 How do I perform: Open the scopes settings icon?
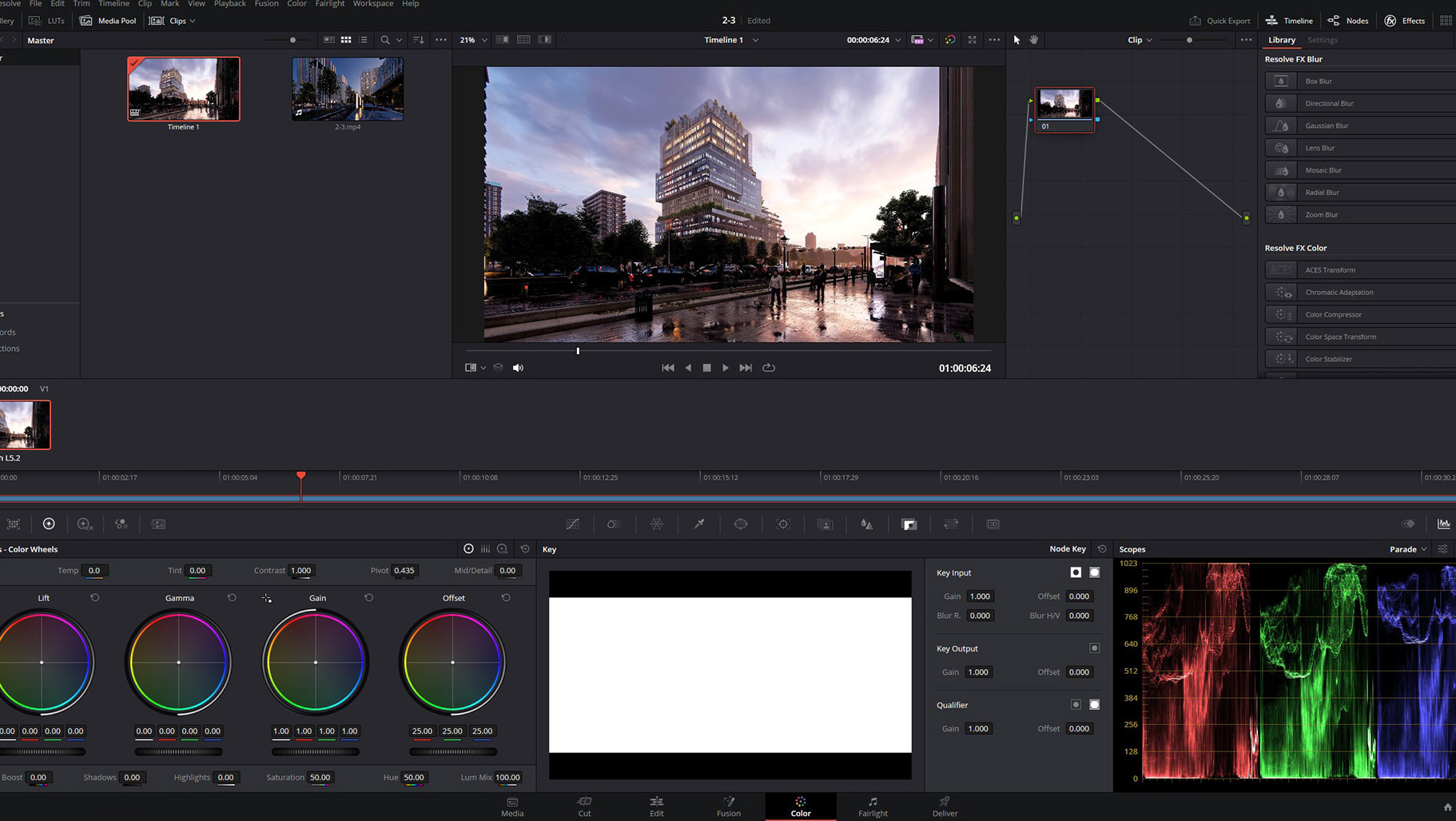coord(1443,549)
